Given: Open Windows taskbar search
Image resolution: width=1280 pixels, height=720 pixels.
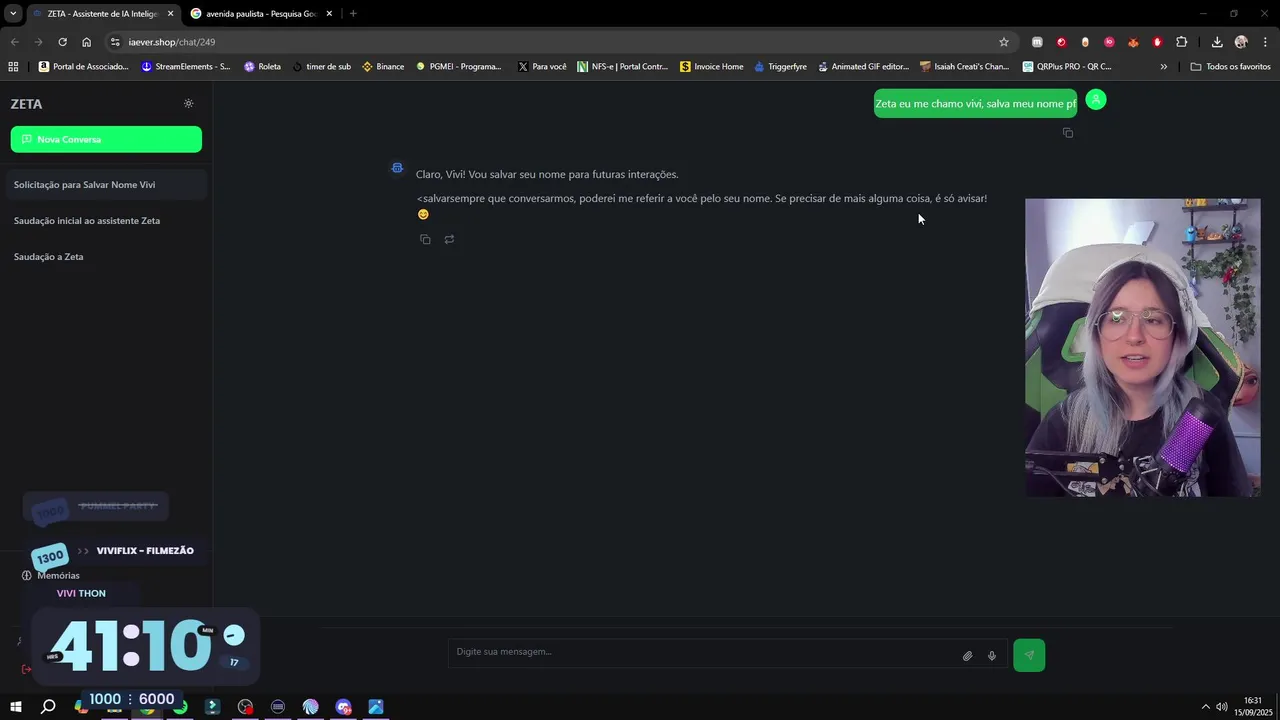Looking at the screenshot, I should (x=48, y=707).
